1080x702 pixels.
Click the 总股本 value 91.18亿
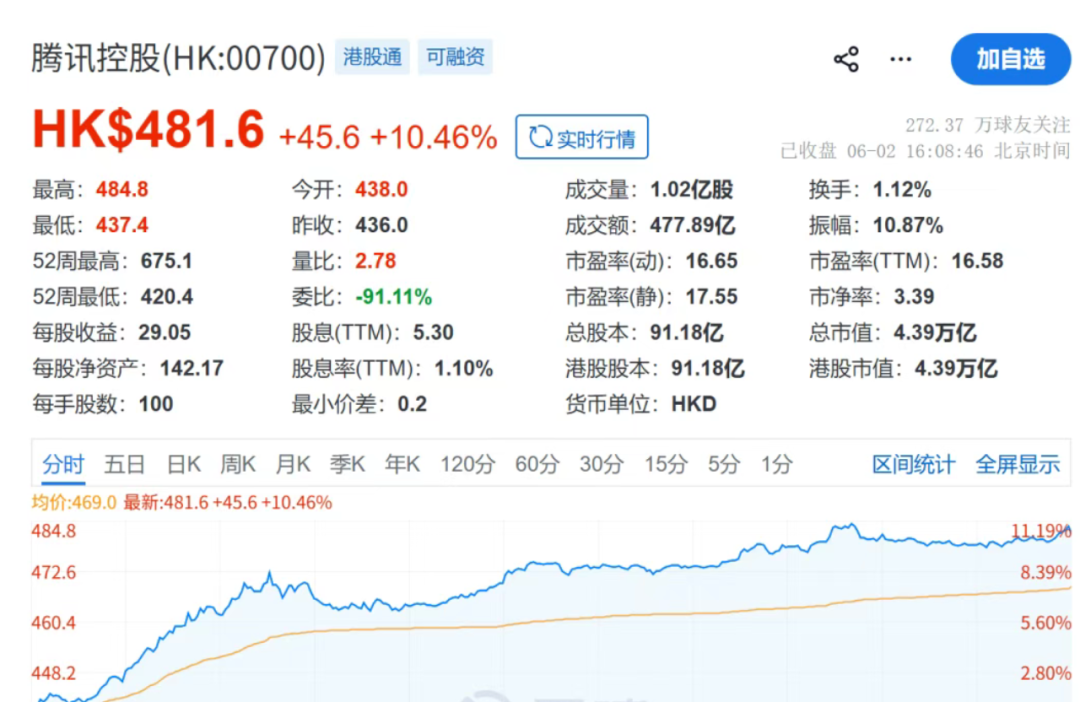point(687,333)
